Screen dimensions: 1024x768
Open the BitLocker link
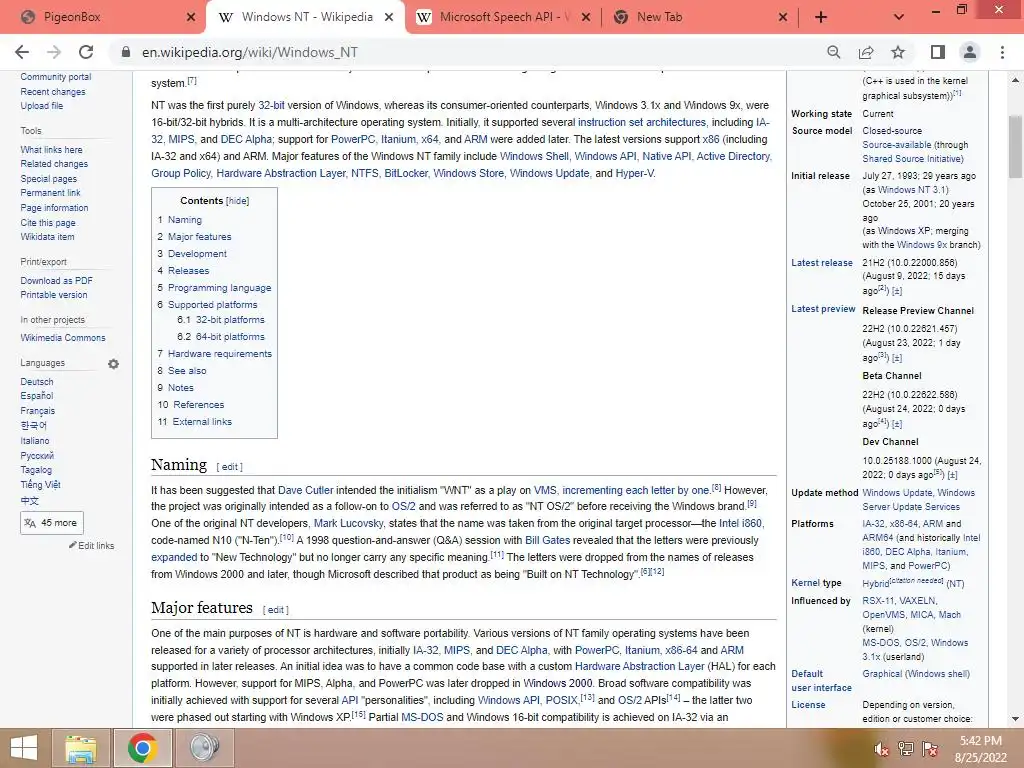click(406, 174)
